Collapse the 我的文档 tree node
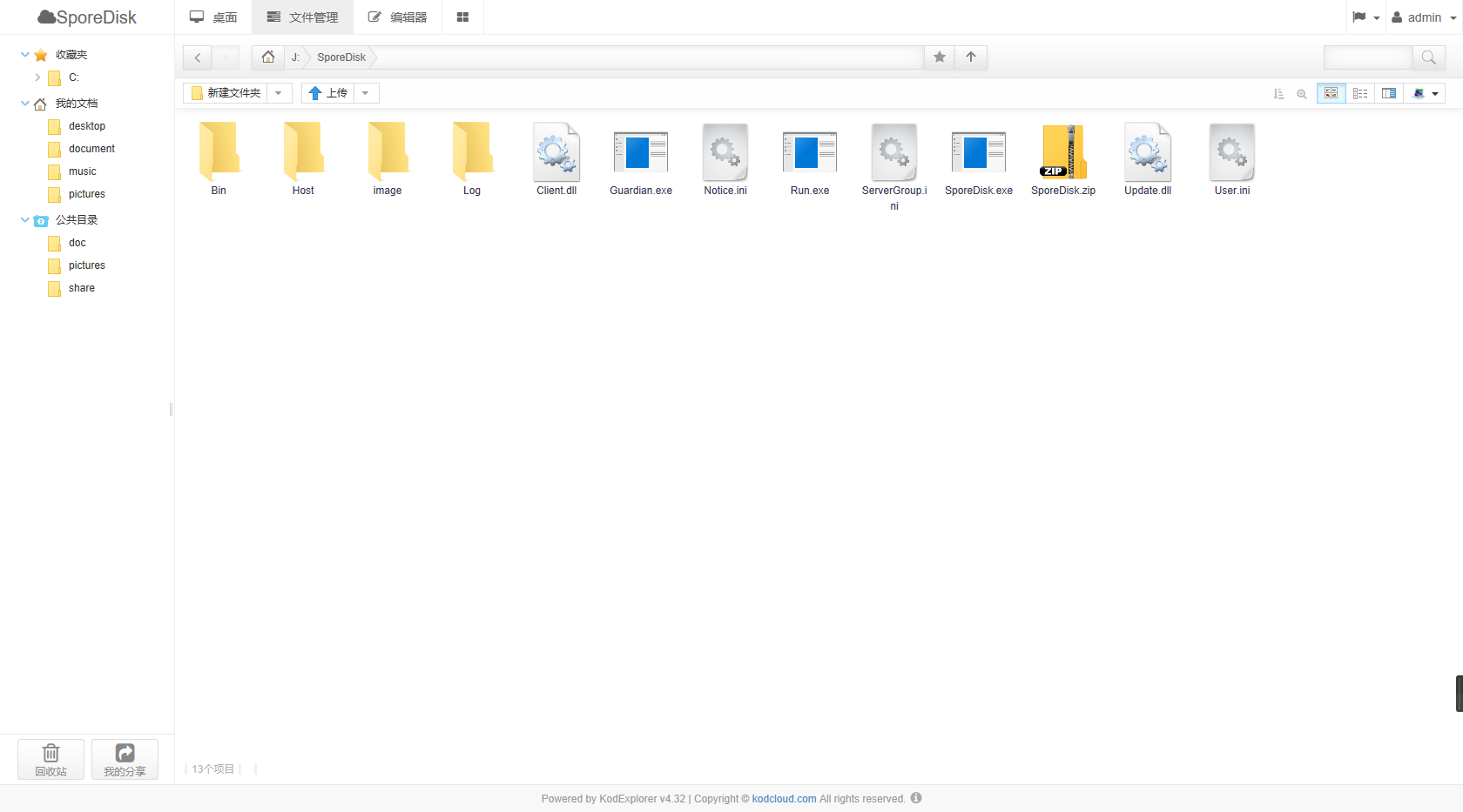The image size is (1463, 812). 25,103
